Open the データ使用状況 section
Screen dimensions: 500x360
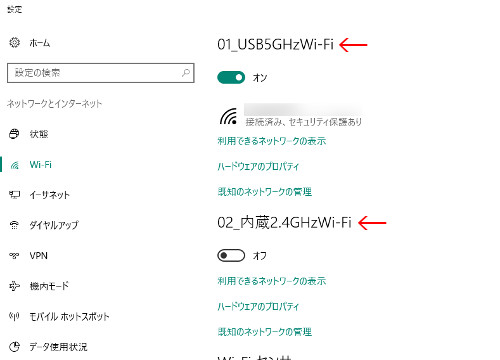(58, 347)
